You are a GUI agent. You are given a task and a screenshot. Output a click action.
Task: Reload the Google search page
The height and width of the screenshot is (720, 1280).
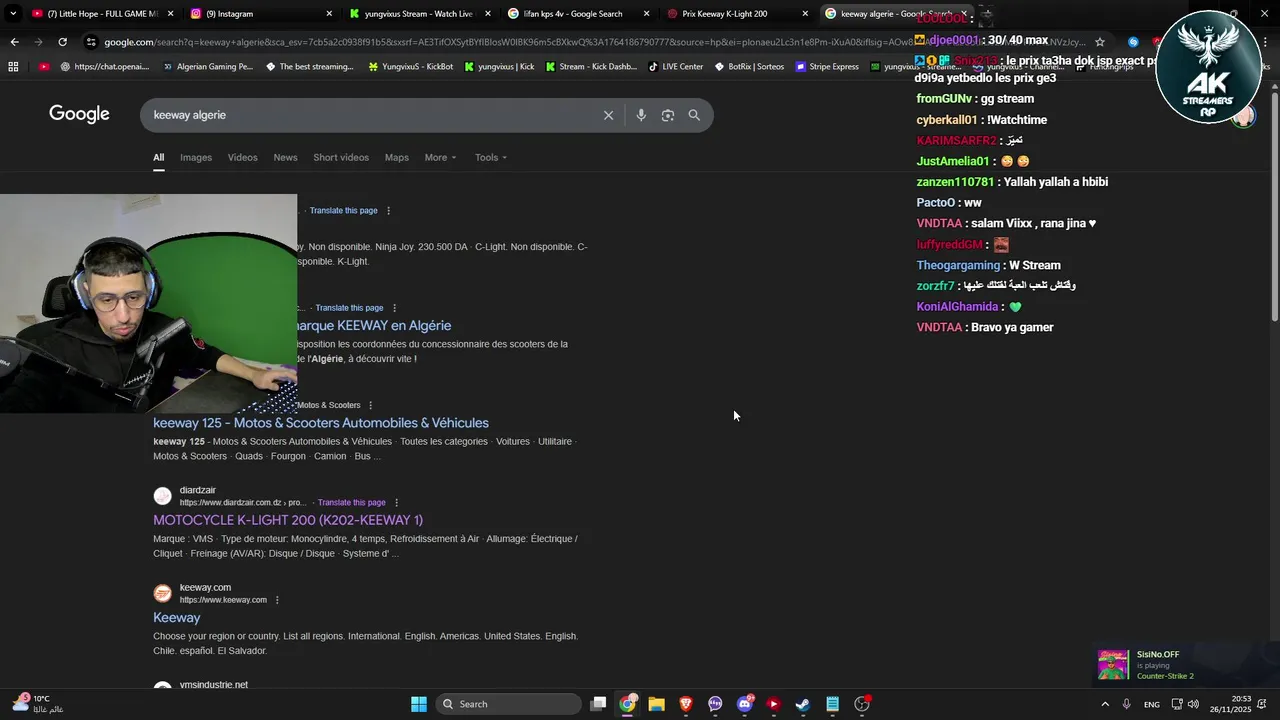[x=62, y=42]
